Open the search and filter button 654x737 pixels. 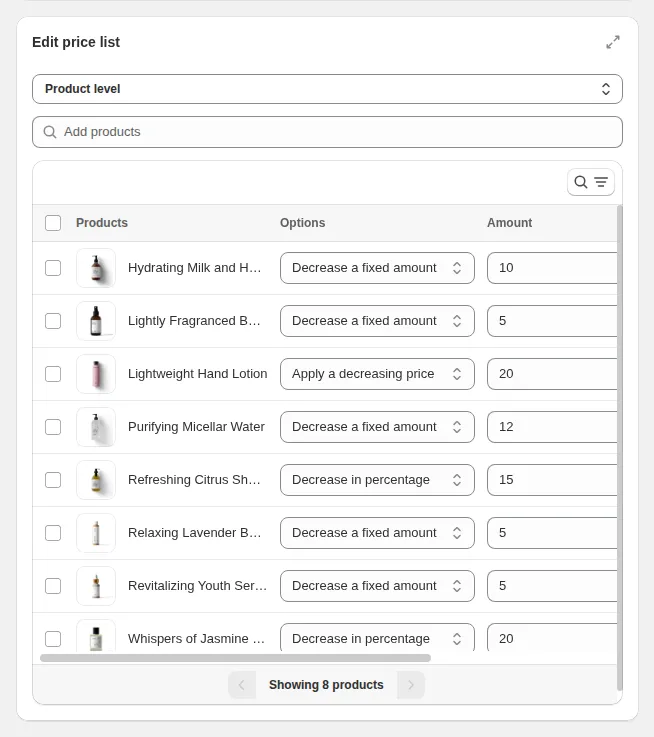point(591,182)
